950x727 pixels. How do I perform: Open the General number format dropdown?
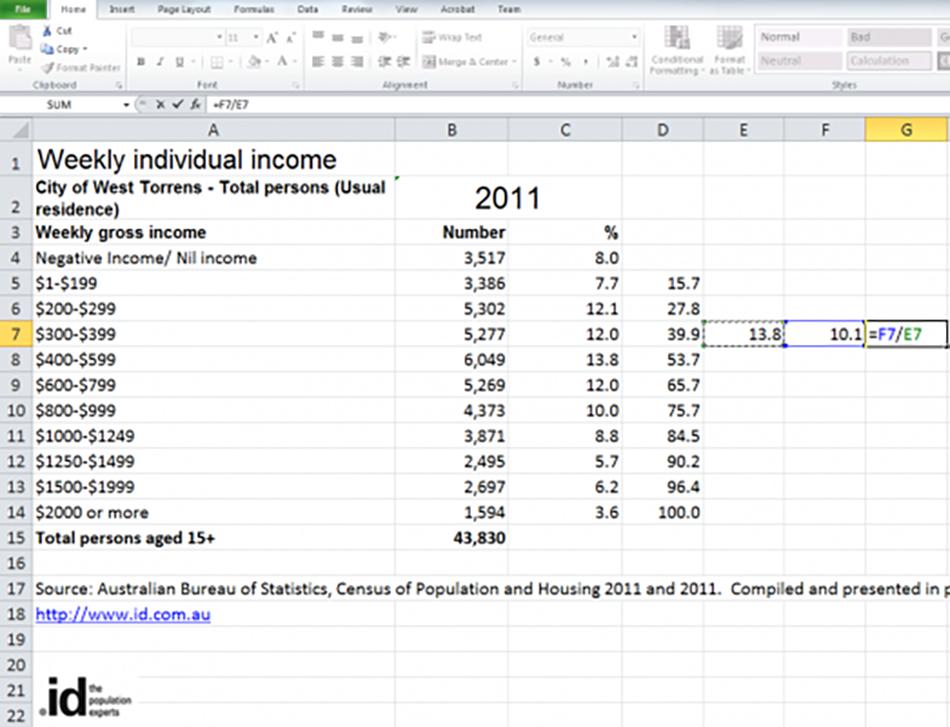click(634, 38)
